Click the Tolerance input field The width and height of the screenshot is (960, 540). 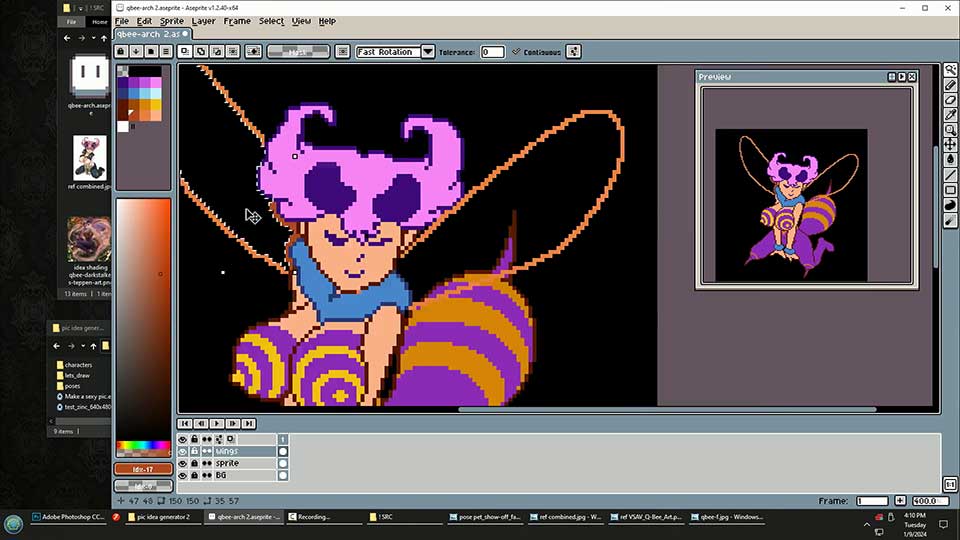click(x=492, y=52)
